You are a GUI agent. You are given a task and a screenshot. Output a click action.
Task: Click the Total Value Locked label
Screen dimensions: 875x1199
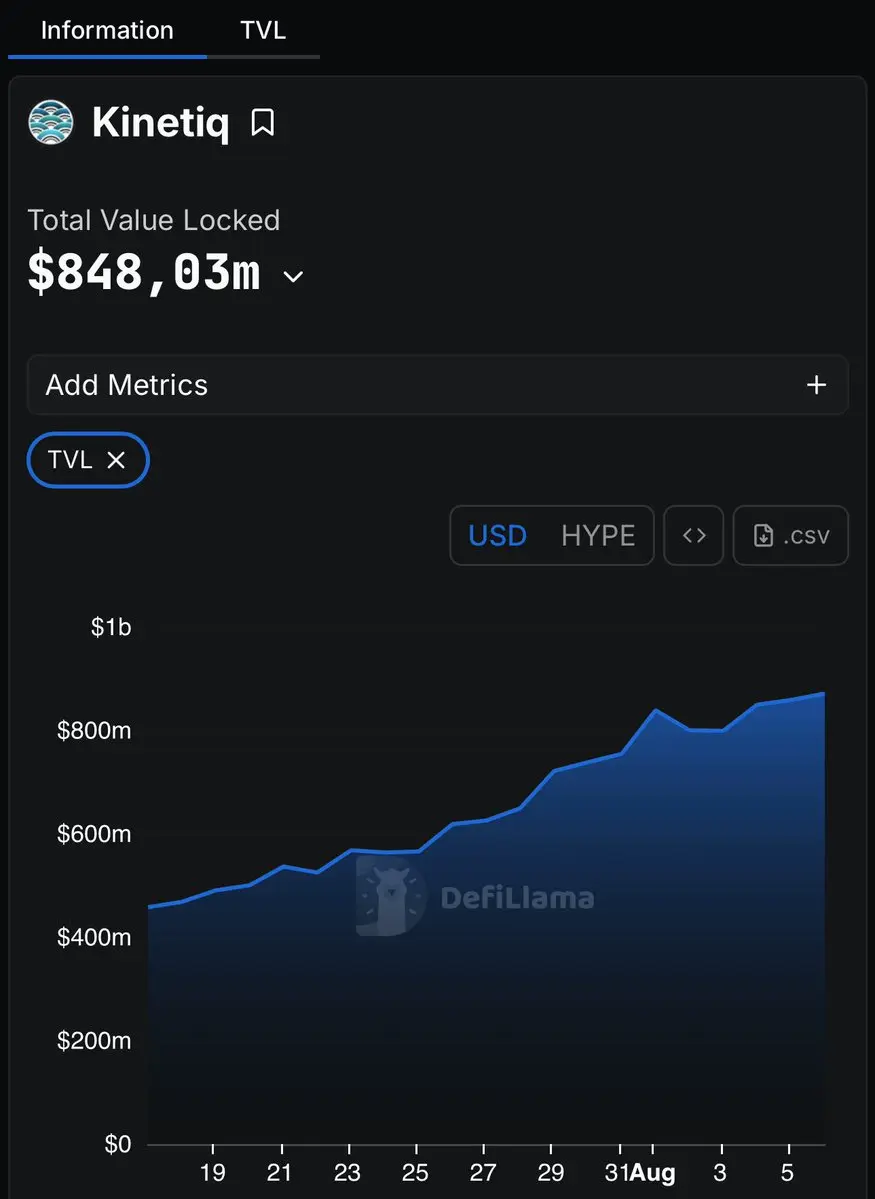click(154, 220)
